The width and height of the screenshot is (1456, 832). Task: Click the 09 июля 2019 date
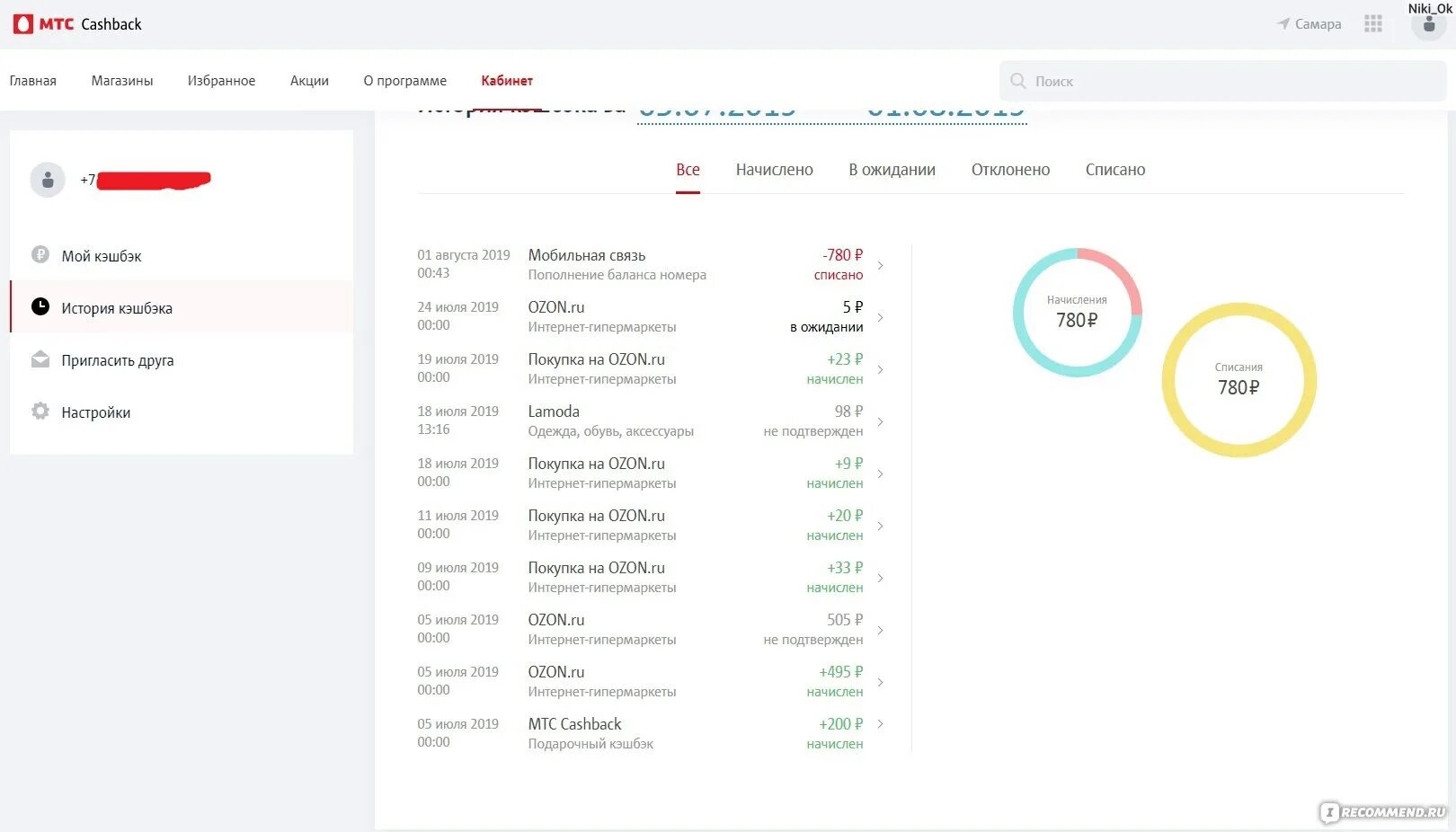pyautogui.click(x=458, y=568)
